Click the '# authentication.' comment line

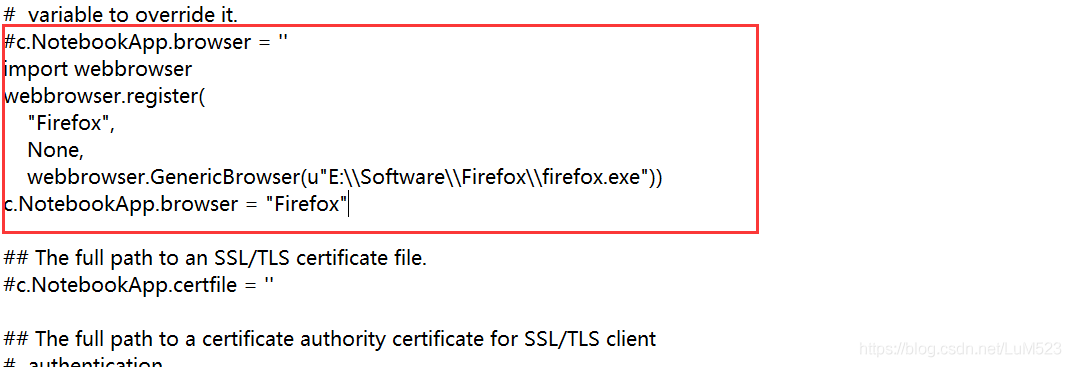pyautogui.click(x=83, y=361)
